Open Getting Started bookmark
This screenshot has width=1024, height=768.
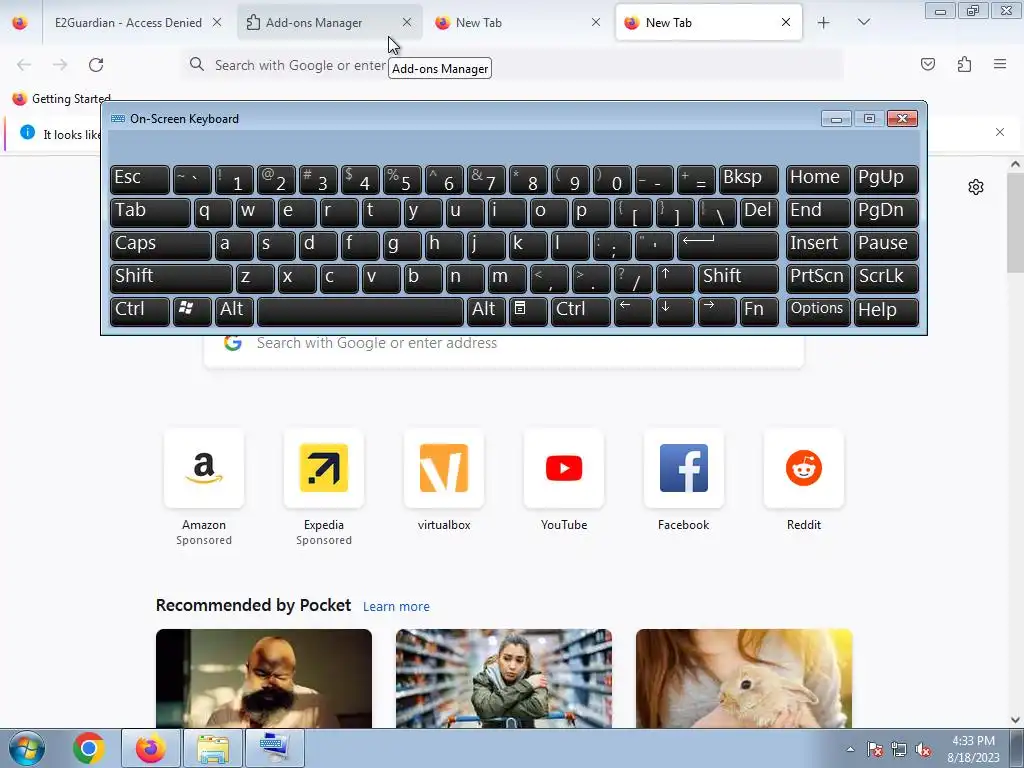coord(61,99)
